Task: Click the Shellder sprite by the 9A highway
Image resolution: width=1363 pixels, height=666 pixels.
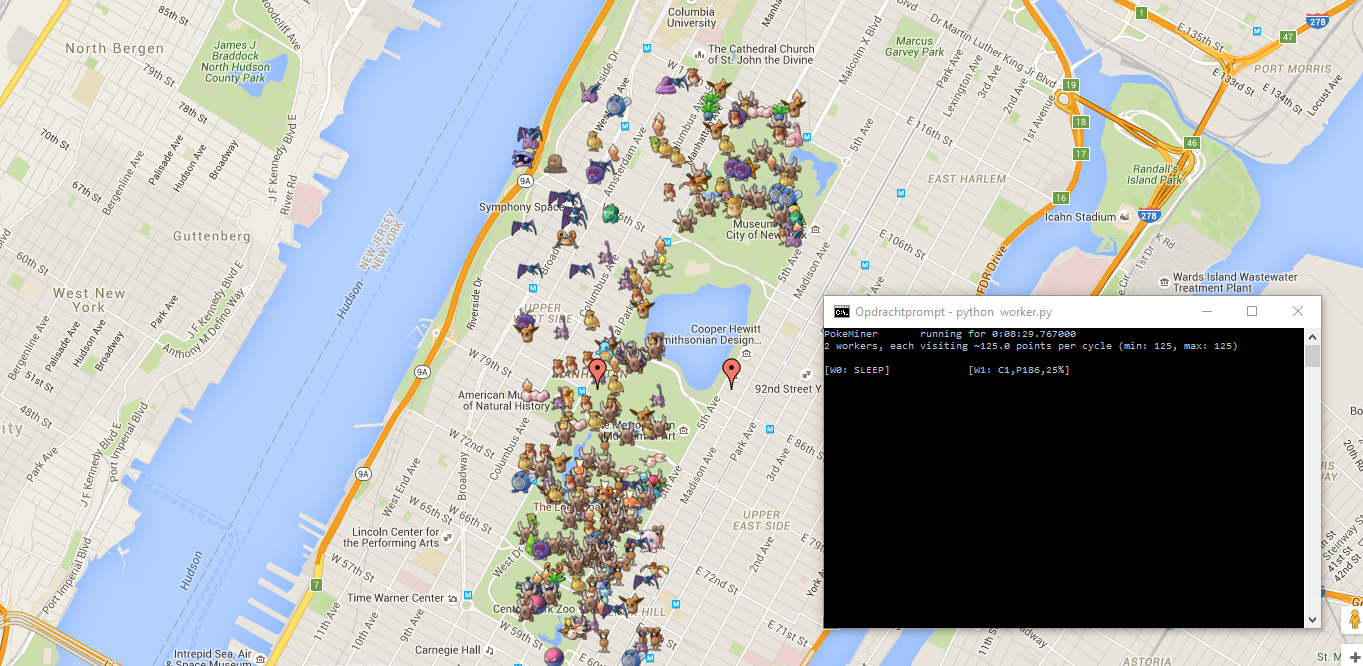Action: pyautogui.click(x=523, y=157)
